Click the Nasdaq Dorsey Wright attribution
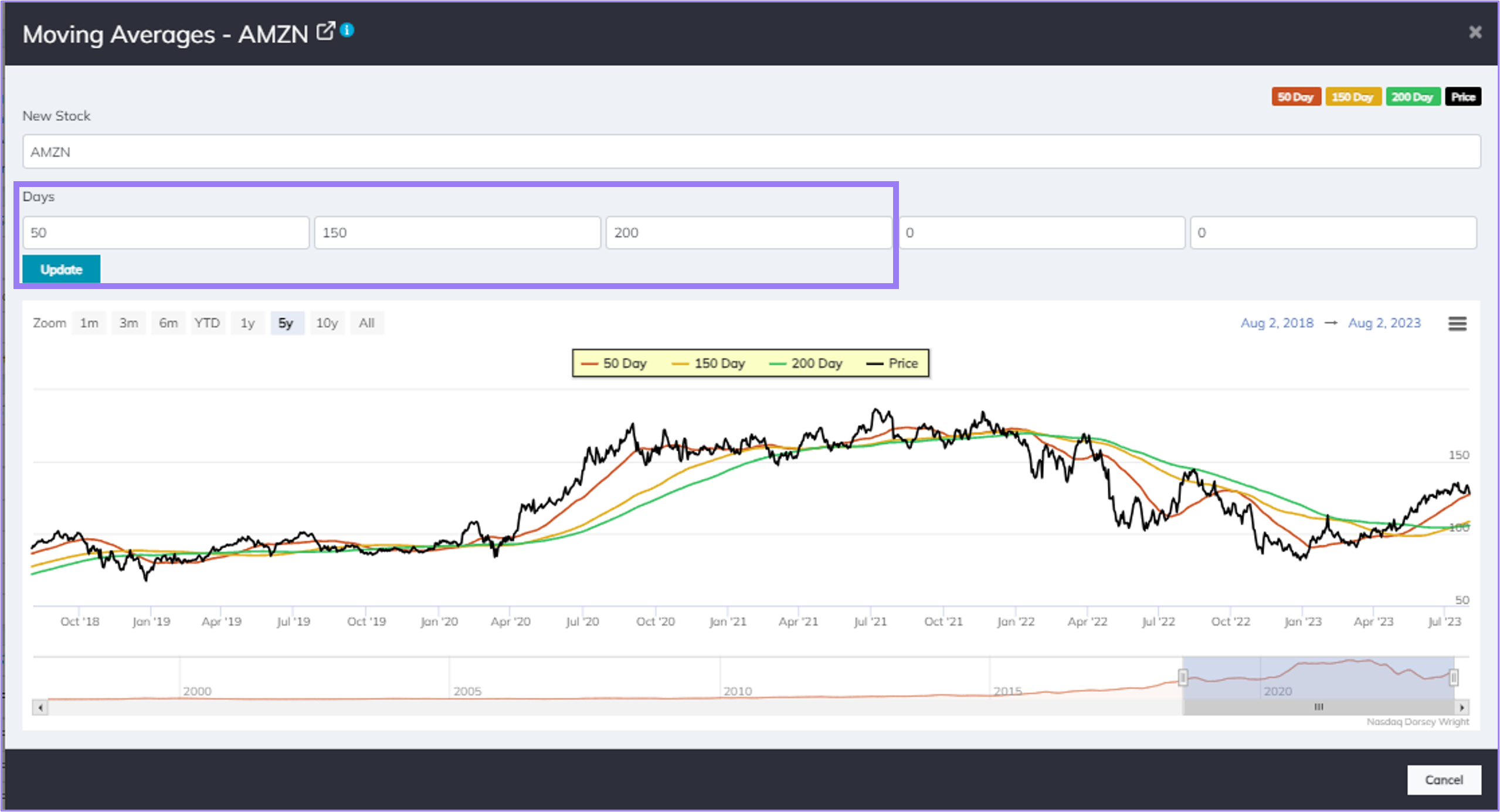This screenshot has width=1500, height=812. (x=1416, y=722)
